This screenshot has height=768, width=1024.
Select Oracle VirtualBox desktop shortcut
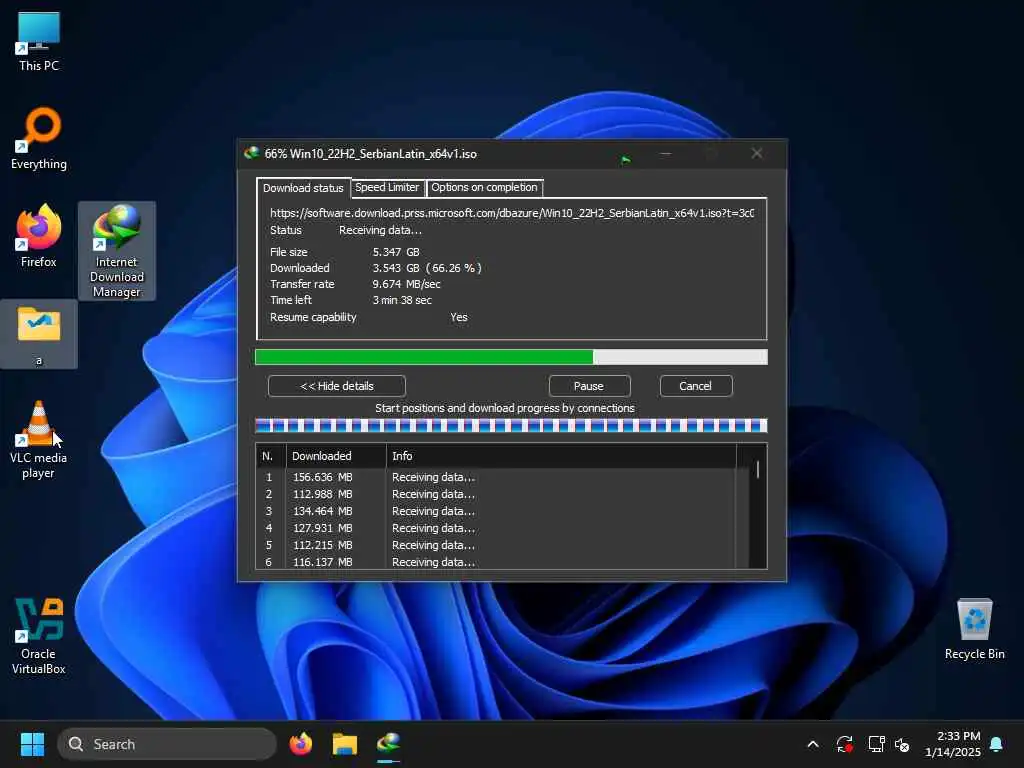(x=39, y=635)
